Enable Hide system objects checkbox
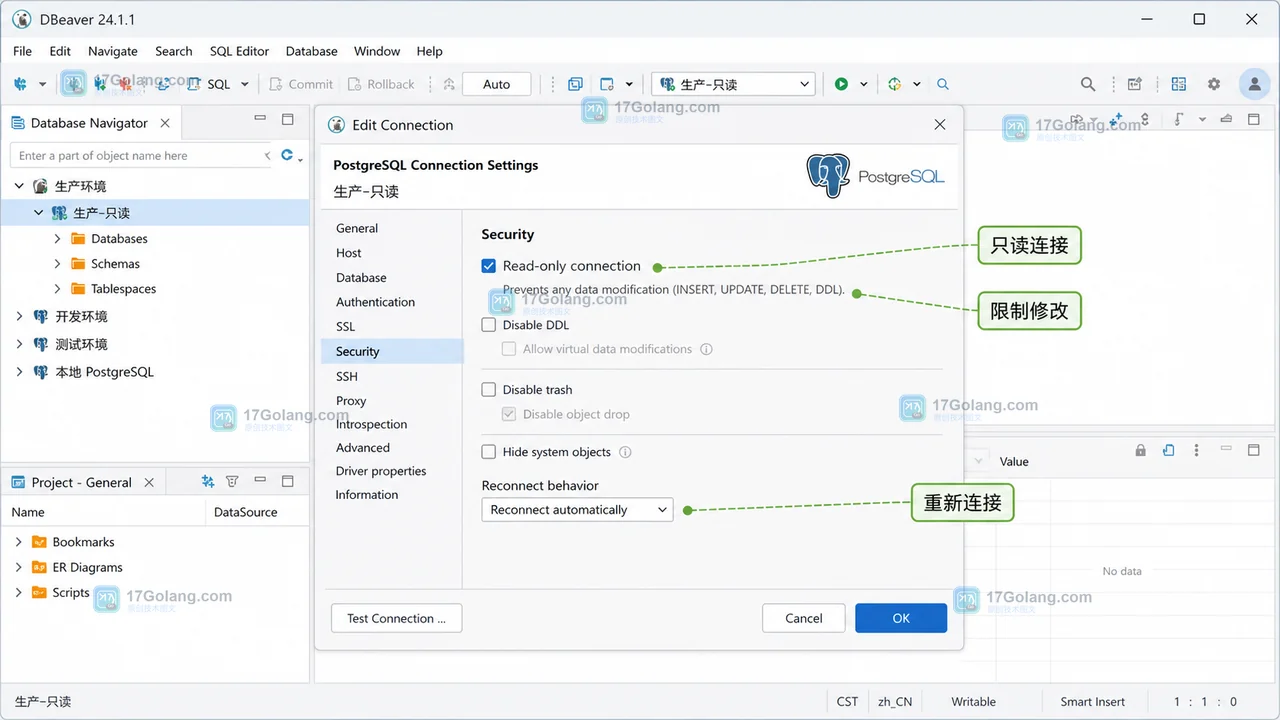Viewport: 1280px width, 720px height. 489,452
